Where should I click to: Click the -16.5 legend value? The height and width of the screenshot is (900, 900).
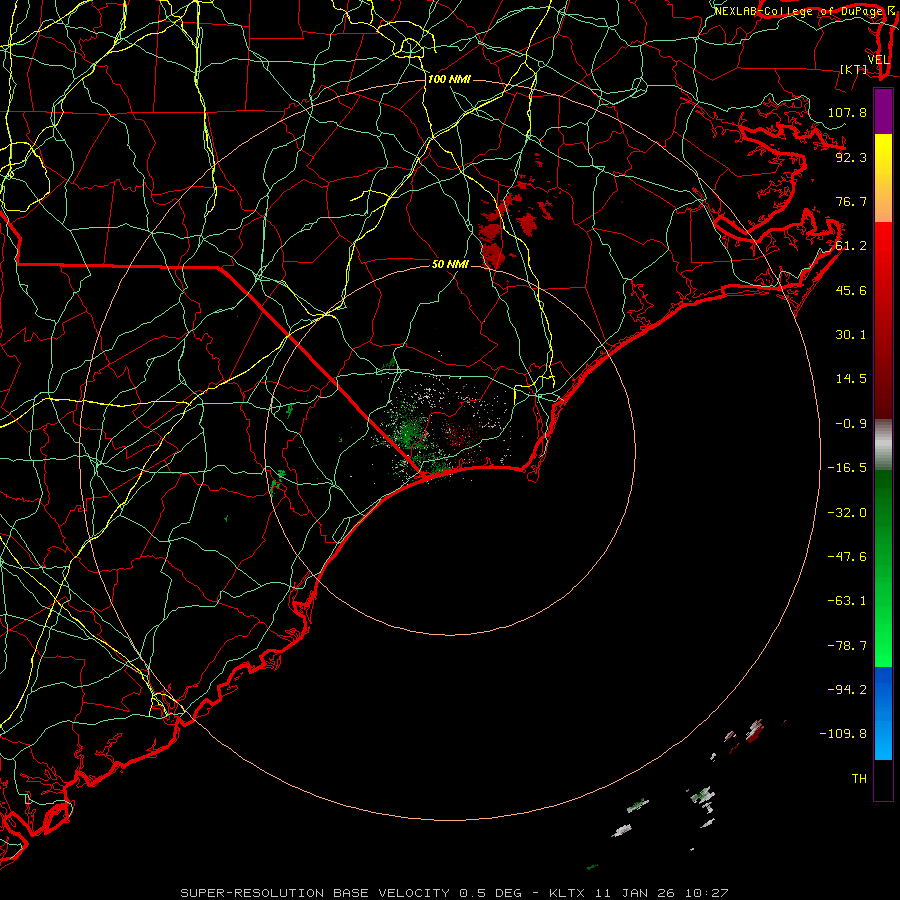(847, 468)
